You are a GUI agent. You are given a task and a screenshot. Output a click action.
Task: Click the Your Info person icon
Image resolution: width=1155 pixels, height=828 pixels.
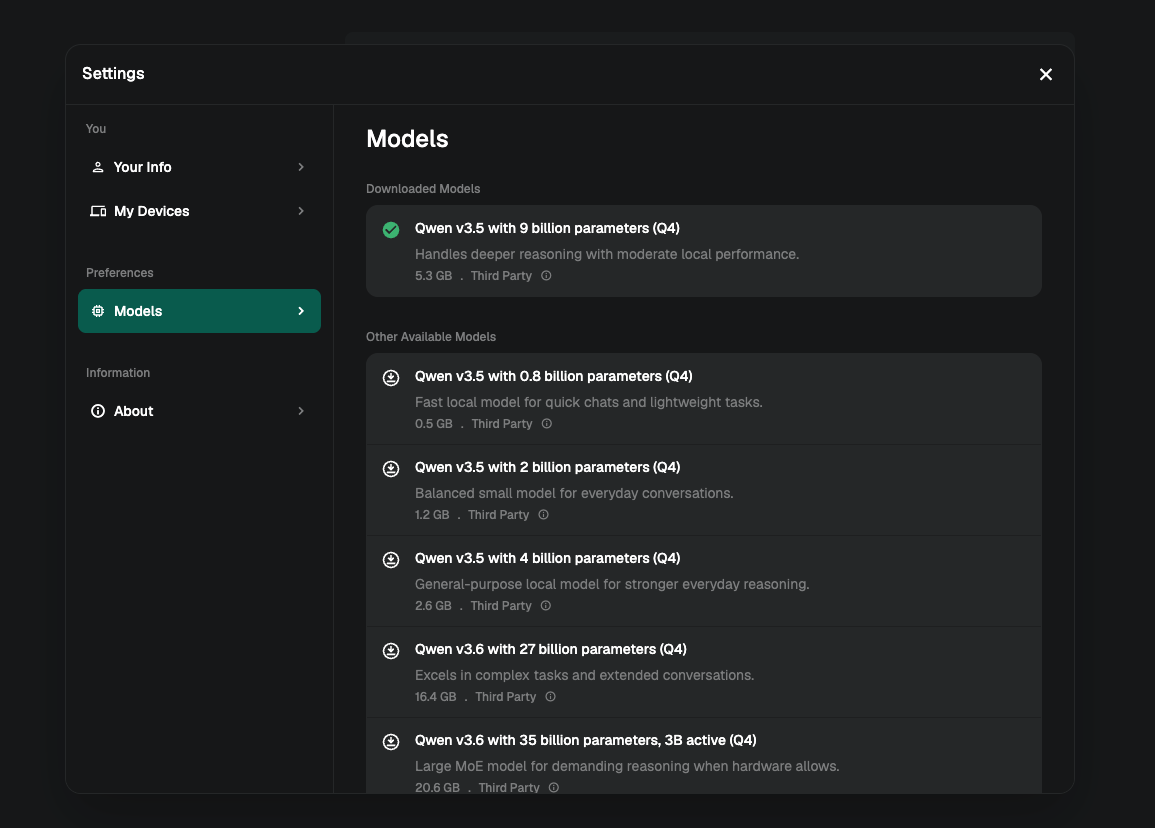pos(97,167)
